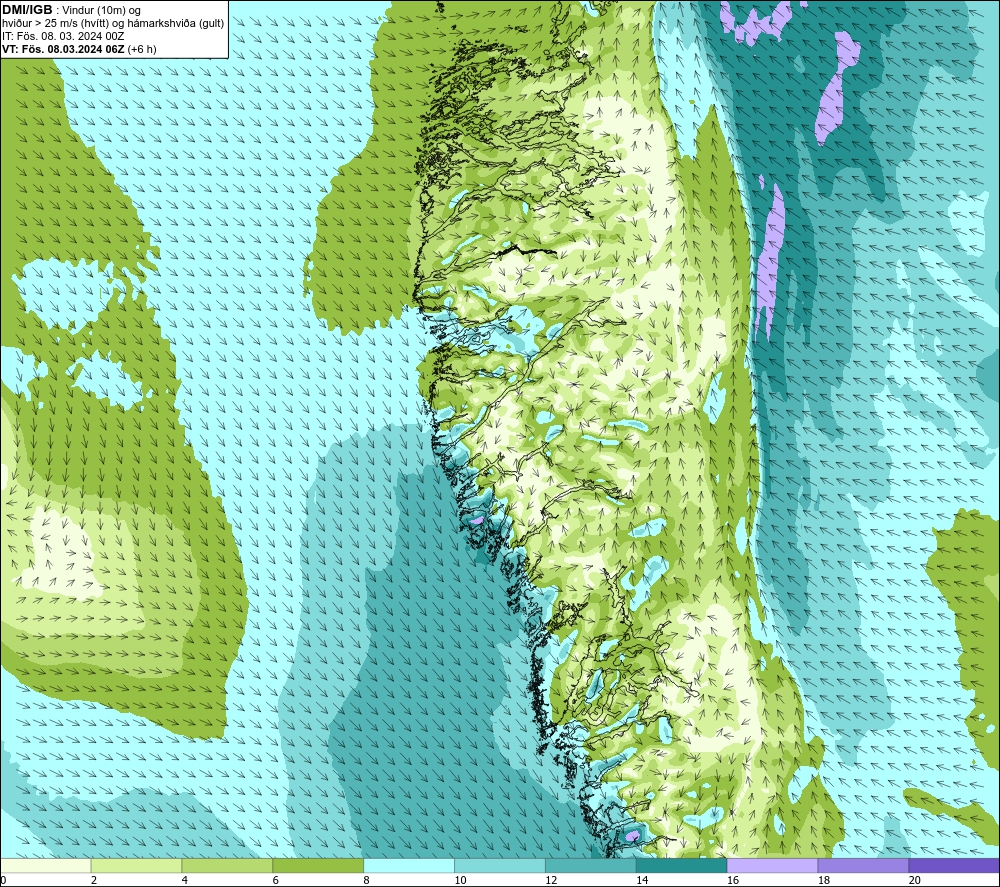The height and width of the screenshot is (887, 1000).
Task: Click the legend label '2'
Action: click(x=94, y=880)
